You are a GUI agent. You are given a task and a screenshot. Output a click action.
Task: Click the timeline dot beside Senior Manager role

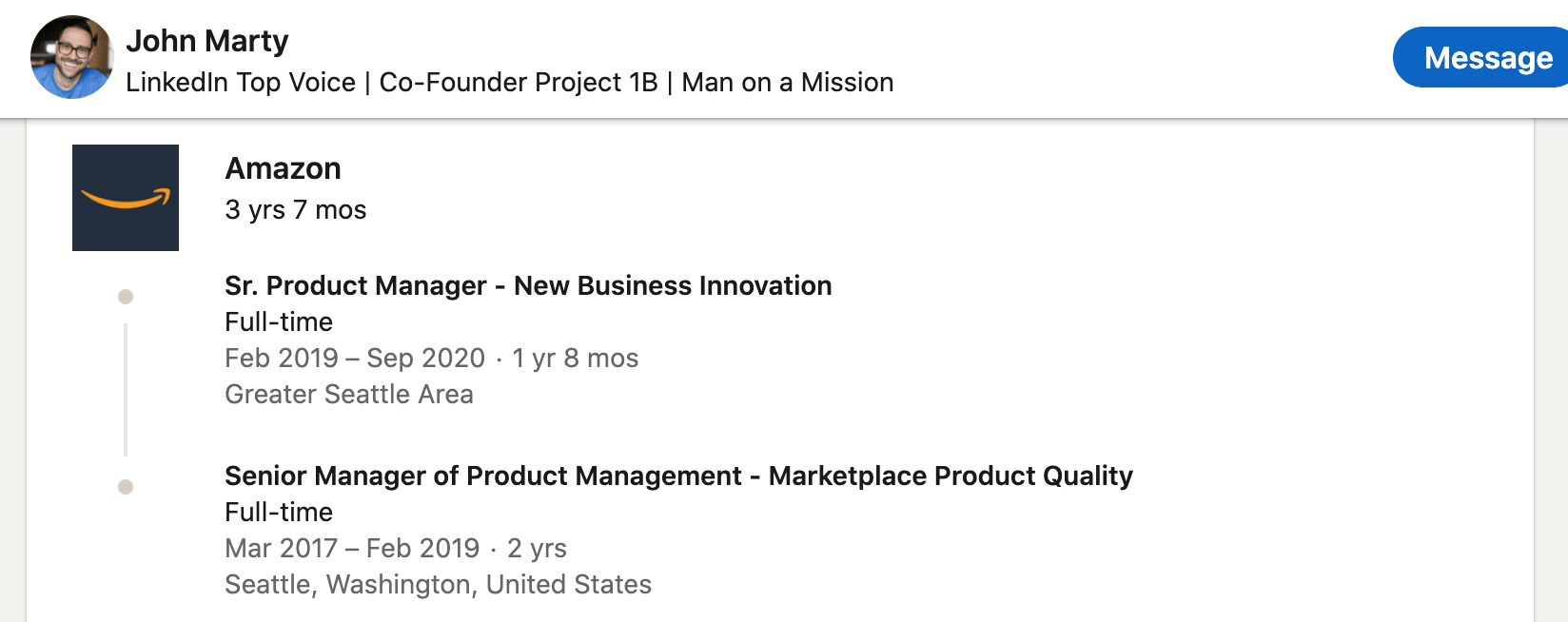[126, 487]
